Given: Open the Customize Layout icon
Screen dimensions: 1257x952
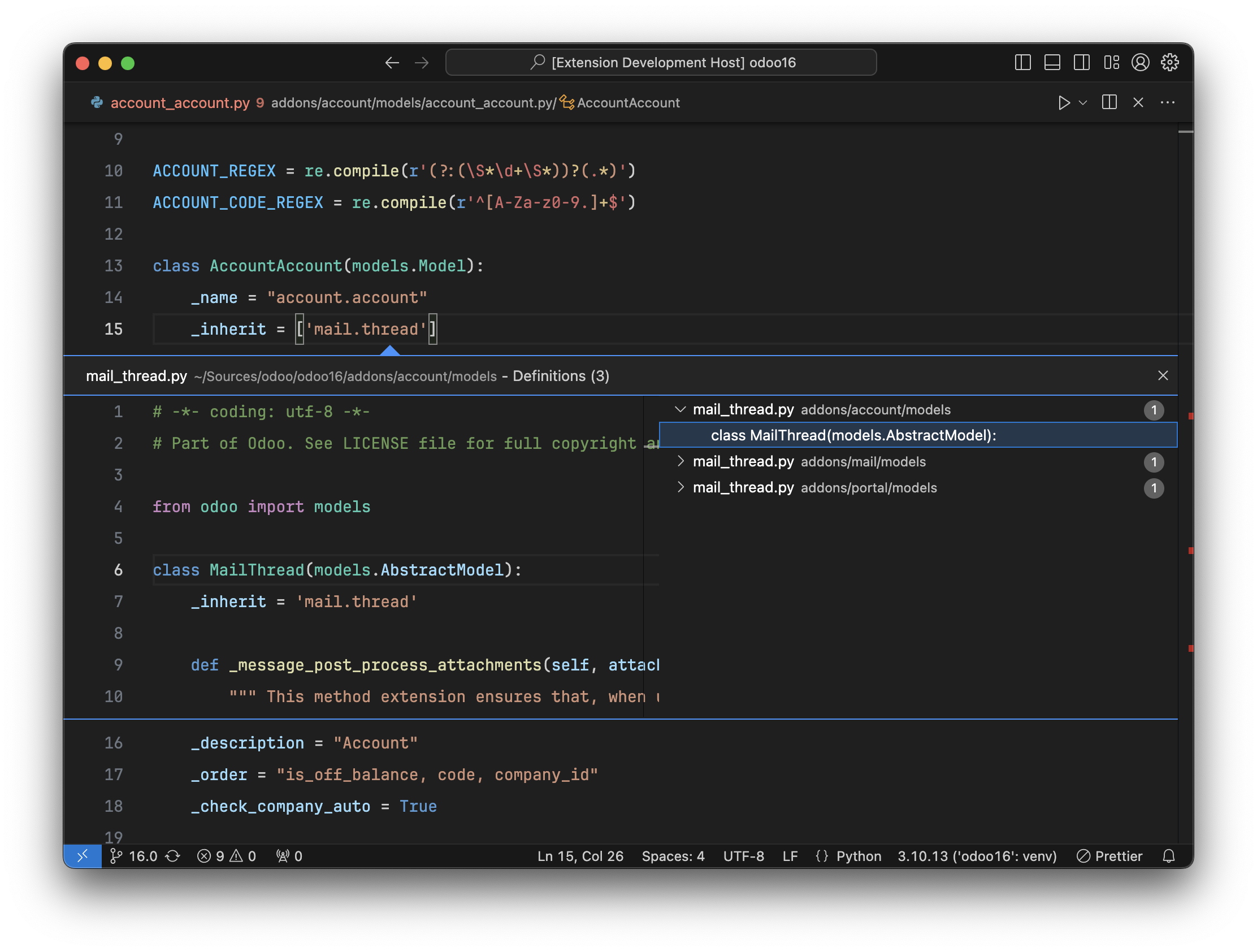Looking at the screenshot, I should (1111, 63).
